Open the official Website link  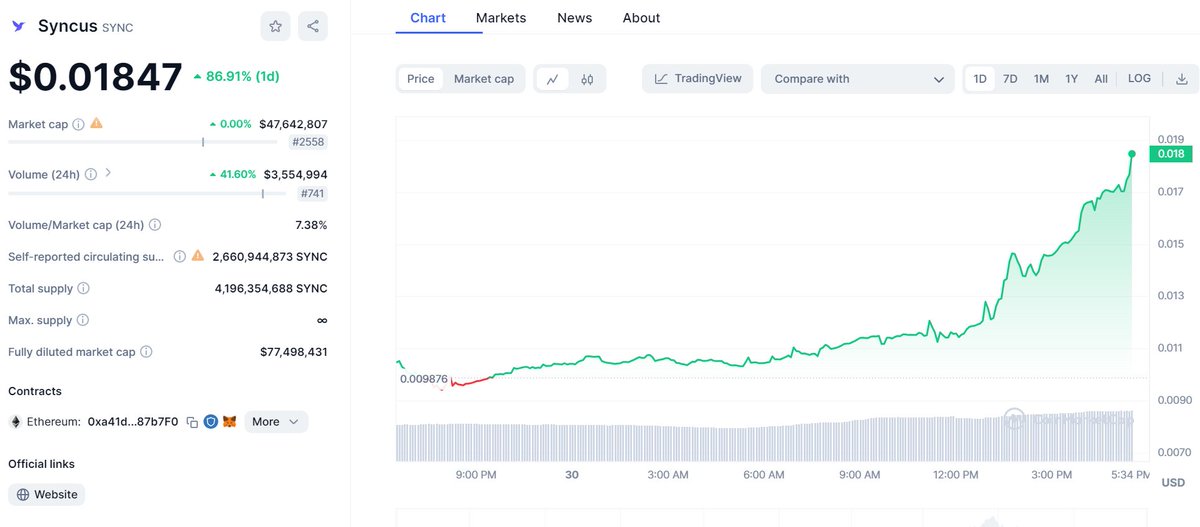pyautogui.click(x=47, y=494)
